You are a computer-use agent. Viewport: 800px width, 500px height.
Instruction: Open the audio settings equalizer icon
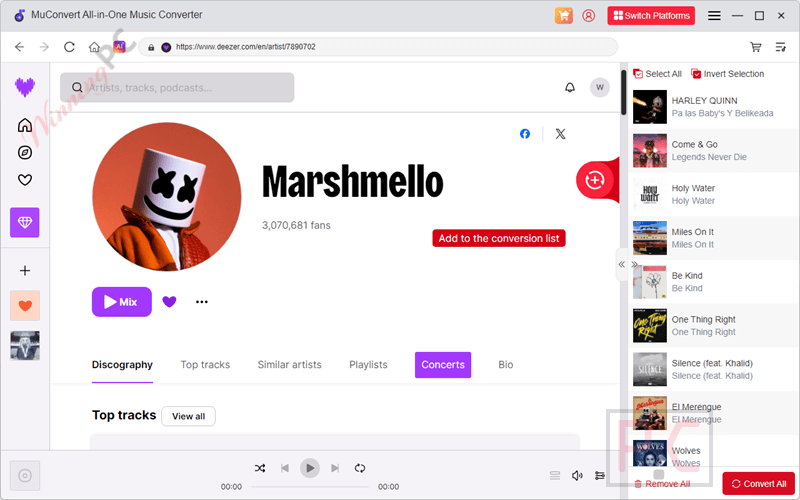coord(599,476)
